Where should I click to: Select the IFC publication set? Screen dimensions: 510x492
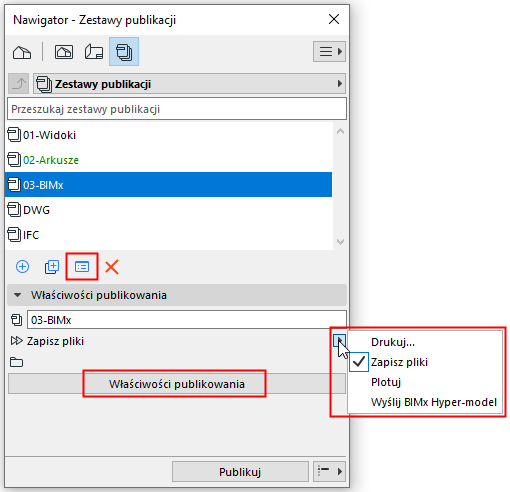click(x=169, y=235)
